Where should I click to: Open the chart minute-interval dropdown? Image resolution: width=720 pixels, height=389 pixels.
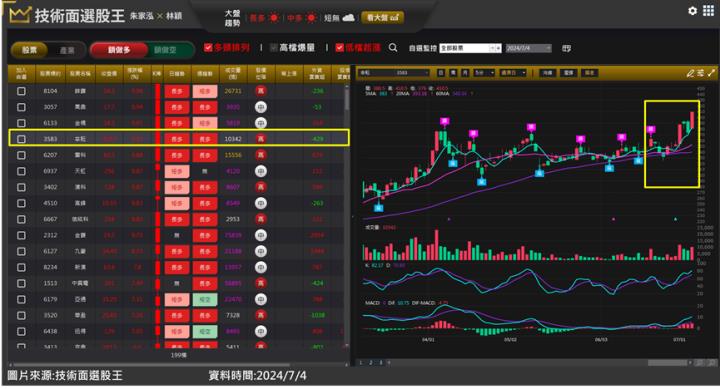click(484, 73)
